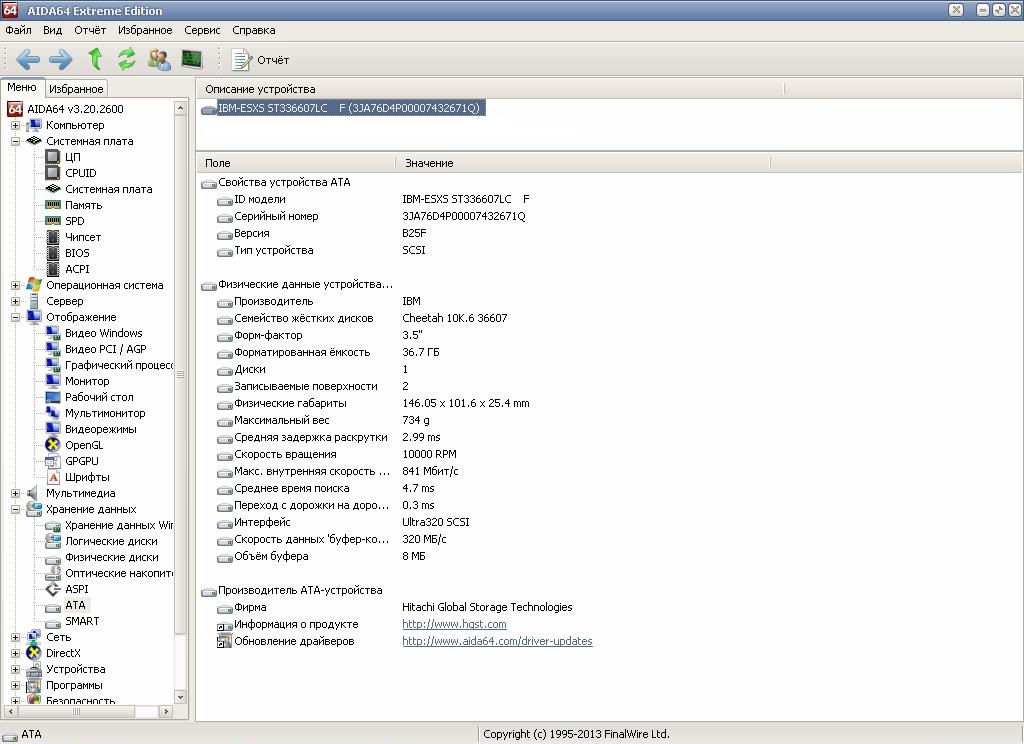
Task: Select the ACPI icon item
Action: click(53, 269)
